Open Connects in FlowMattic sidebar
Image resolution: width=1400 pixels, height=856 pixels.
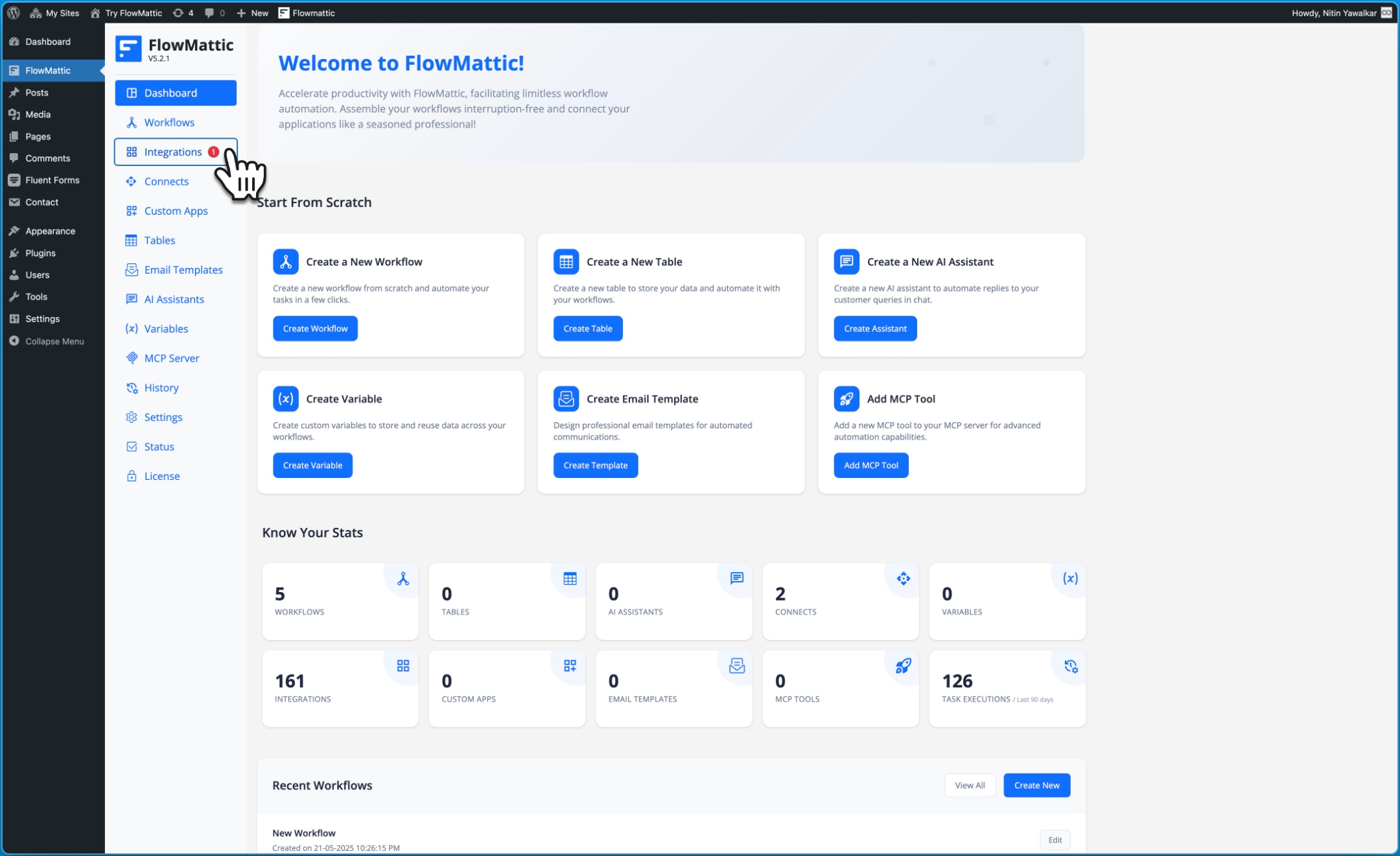coord(176,182)
